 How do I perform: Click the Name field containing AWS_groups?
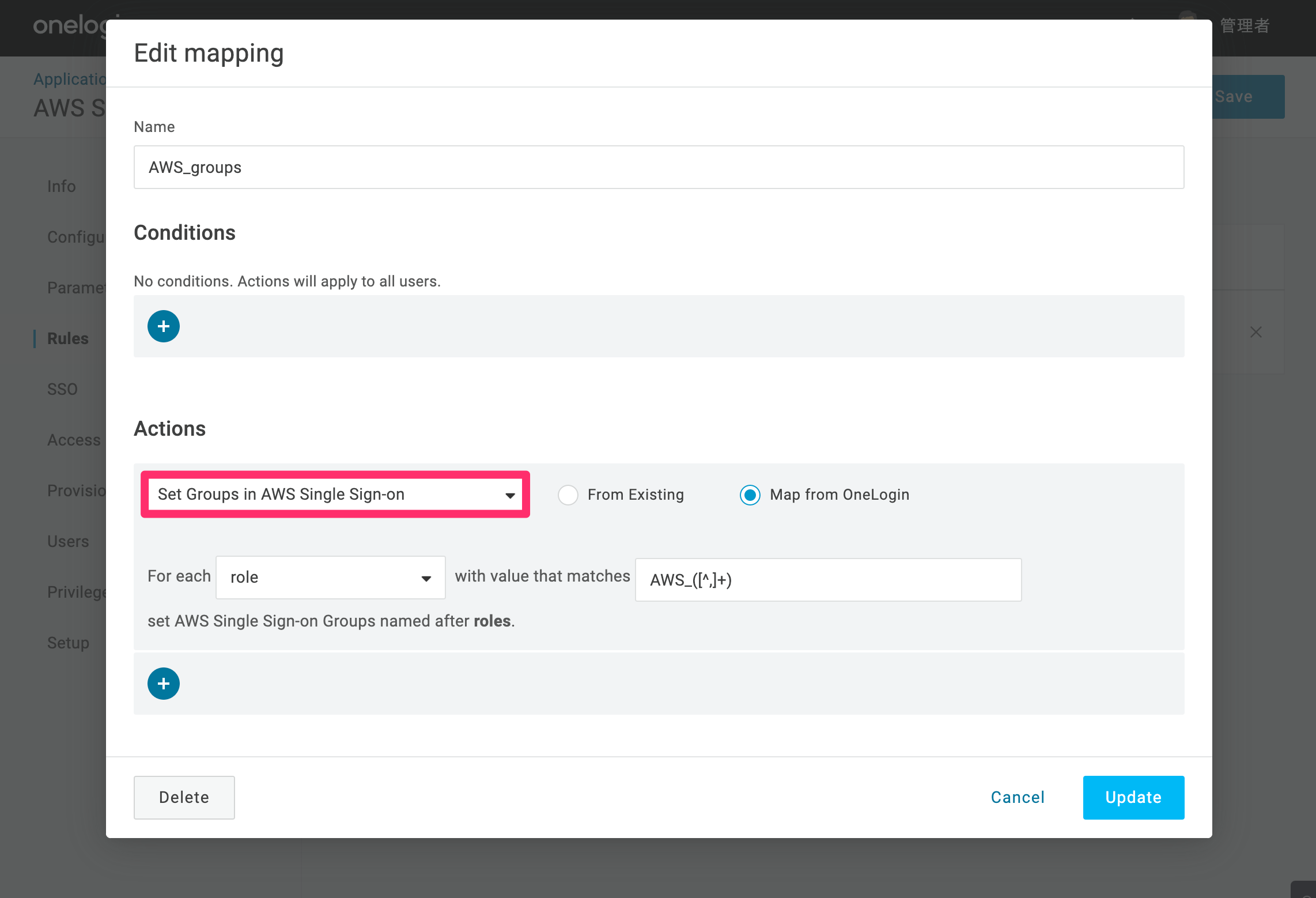point(659,167)
